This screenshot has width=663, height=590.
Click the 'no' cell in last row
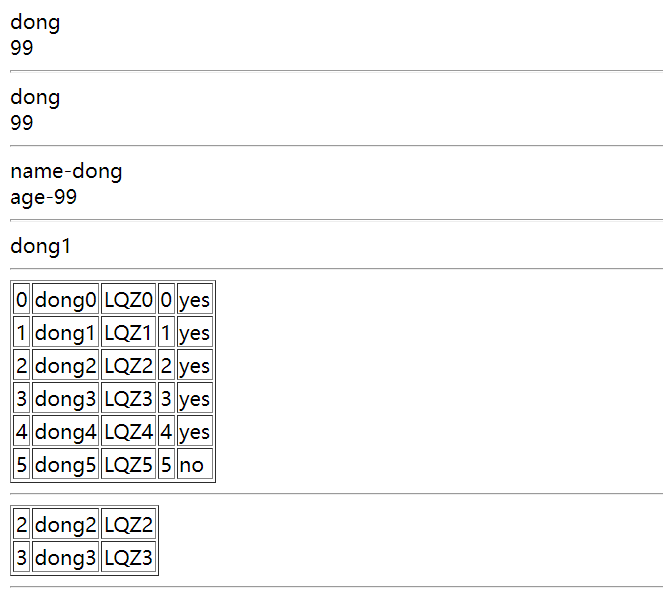195,464
